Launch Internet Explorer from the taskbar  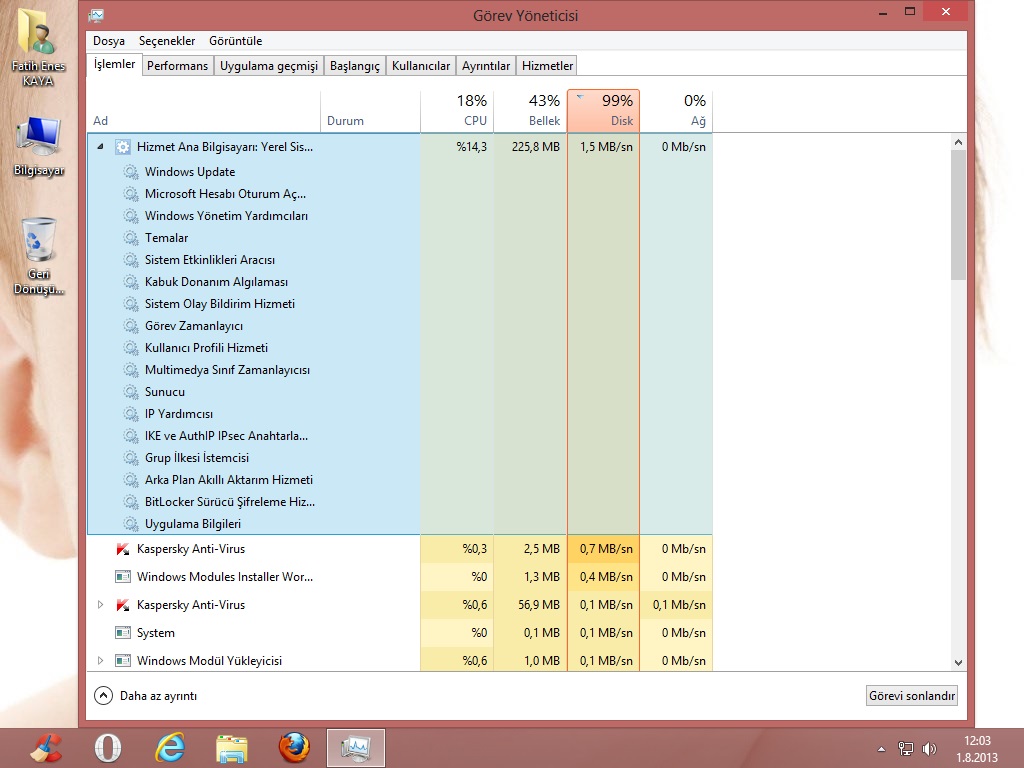tap(170, 748)
